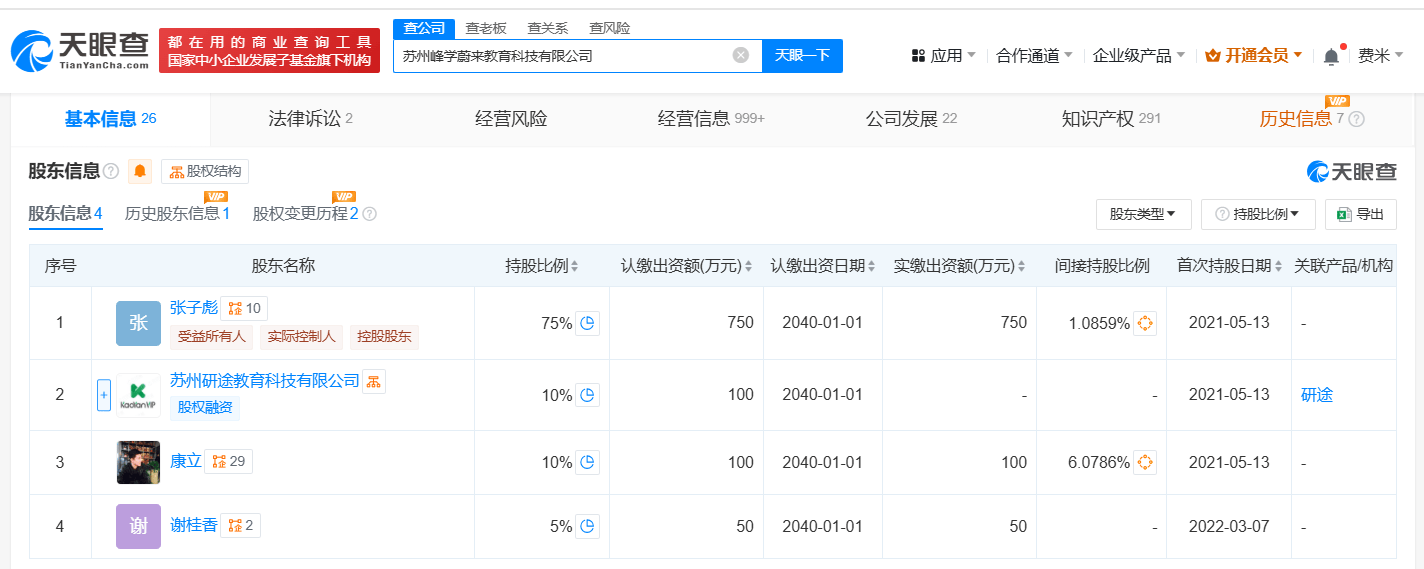Open the 持股比例 filter dropdown
Image resolution: width=1424 pixels, height=569 pixels.
tap(1258, 214)
